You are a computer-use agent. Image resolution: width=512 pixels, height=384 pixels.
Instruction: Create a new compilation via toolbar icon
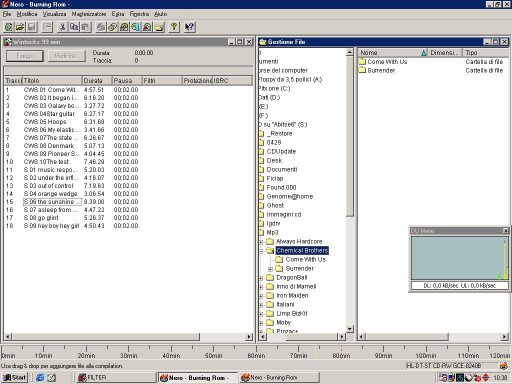pos(9,27)
